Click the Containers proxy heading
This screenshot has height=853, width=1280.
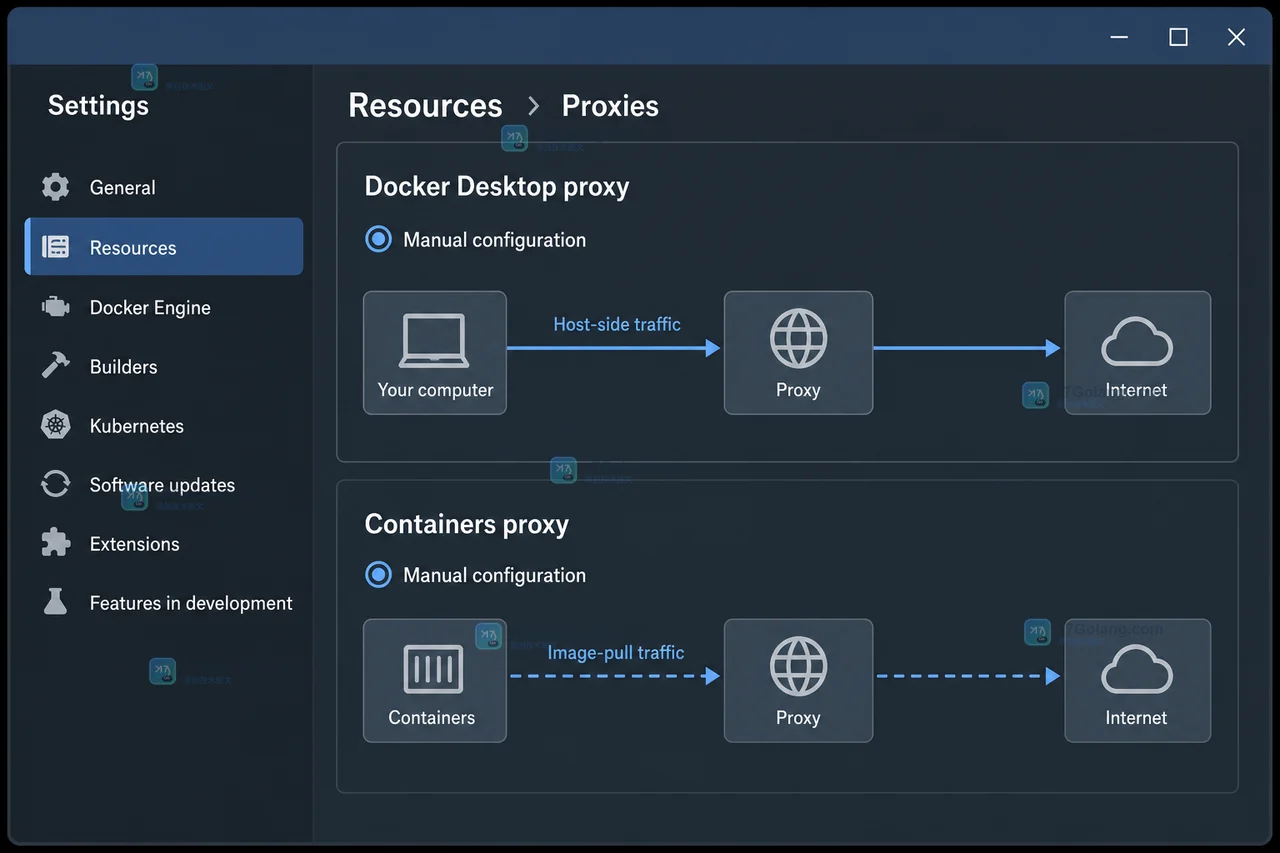coord(467,524)
